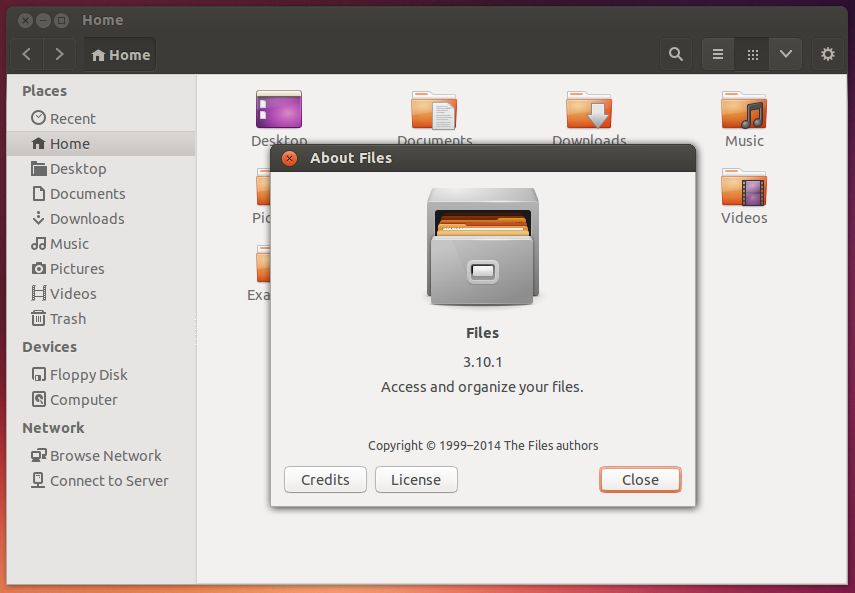This screenshot has height=593, width=855.
Task: Open search with the magnifier icon
Action: (x=676, y=55)
